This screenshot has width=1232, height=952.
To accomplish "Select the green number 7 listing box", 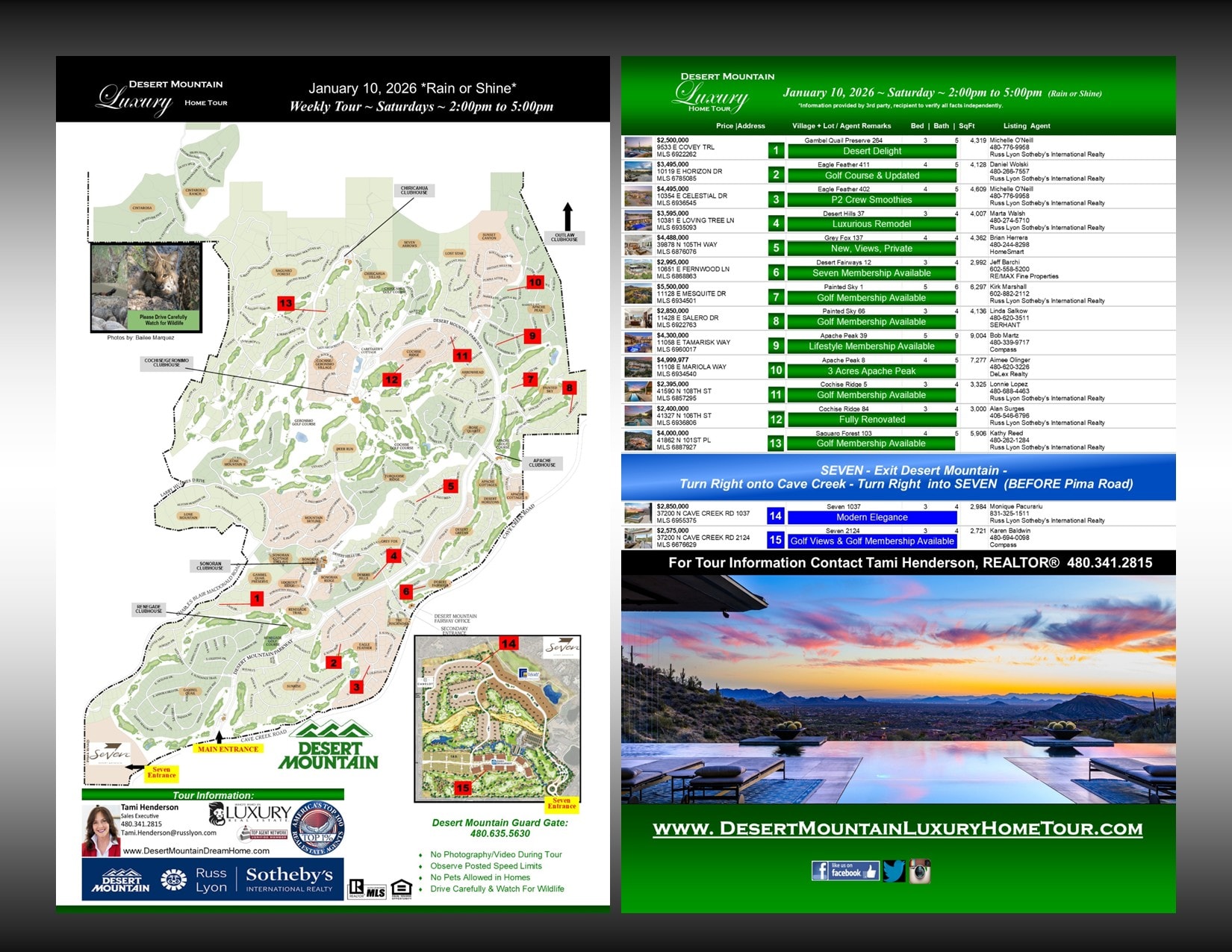I will click(776, 297).
